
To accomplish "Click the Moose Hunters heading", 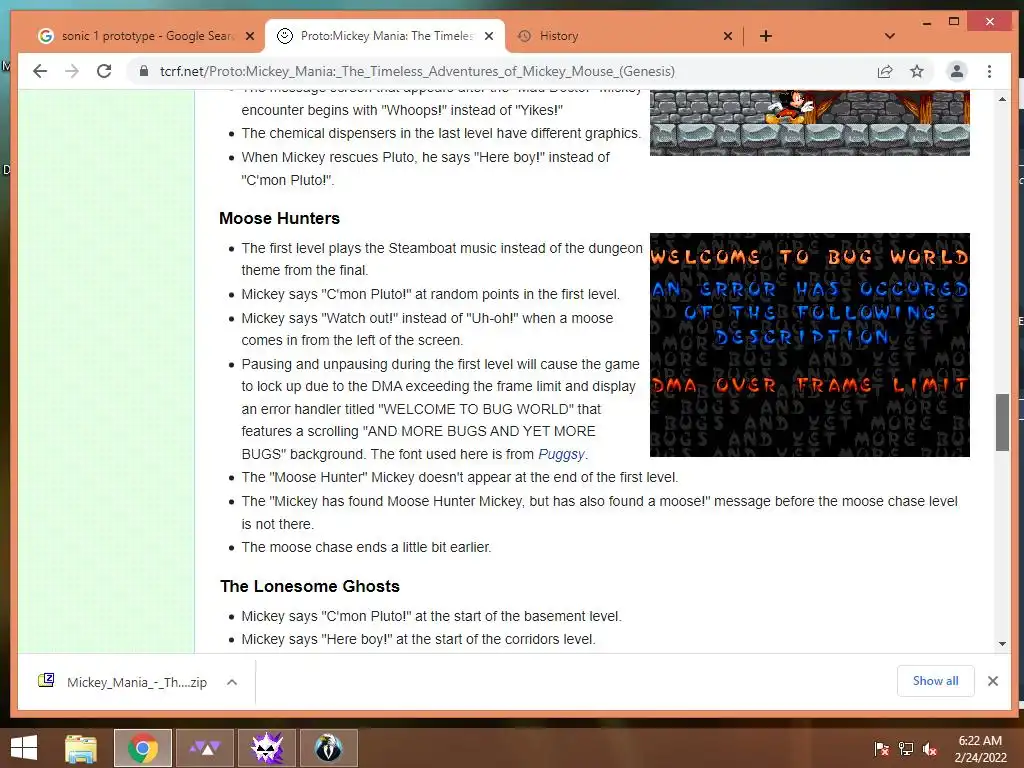I will pos(280,218).
